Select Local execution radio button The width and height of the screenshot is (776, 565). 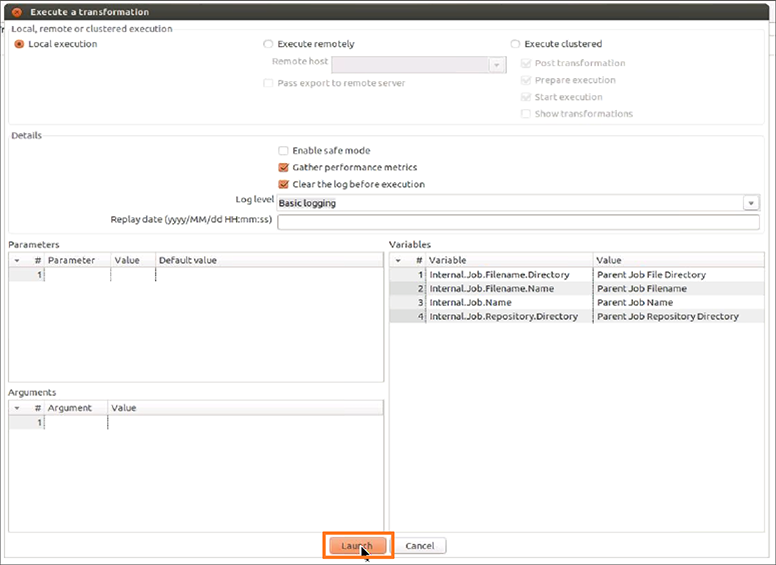tap(19, 44)
